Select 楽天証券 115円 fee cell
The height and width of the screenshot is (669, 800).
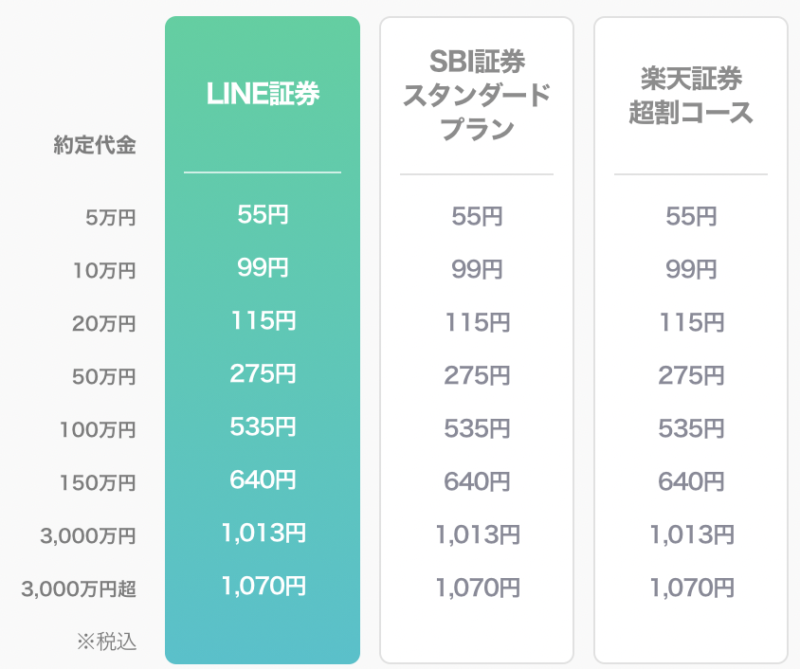point(692,322)
